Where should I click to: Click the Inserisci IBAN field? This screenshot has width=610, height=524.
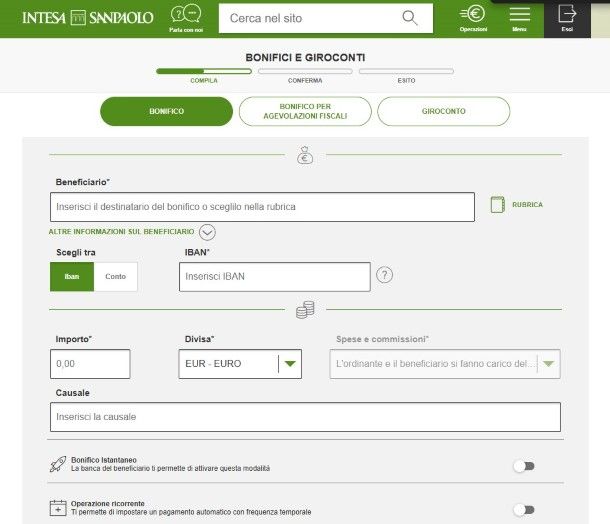275,277
